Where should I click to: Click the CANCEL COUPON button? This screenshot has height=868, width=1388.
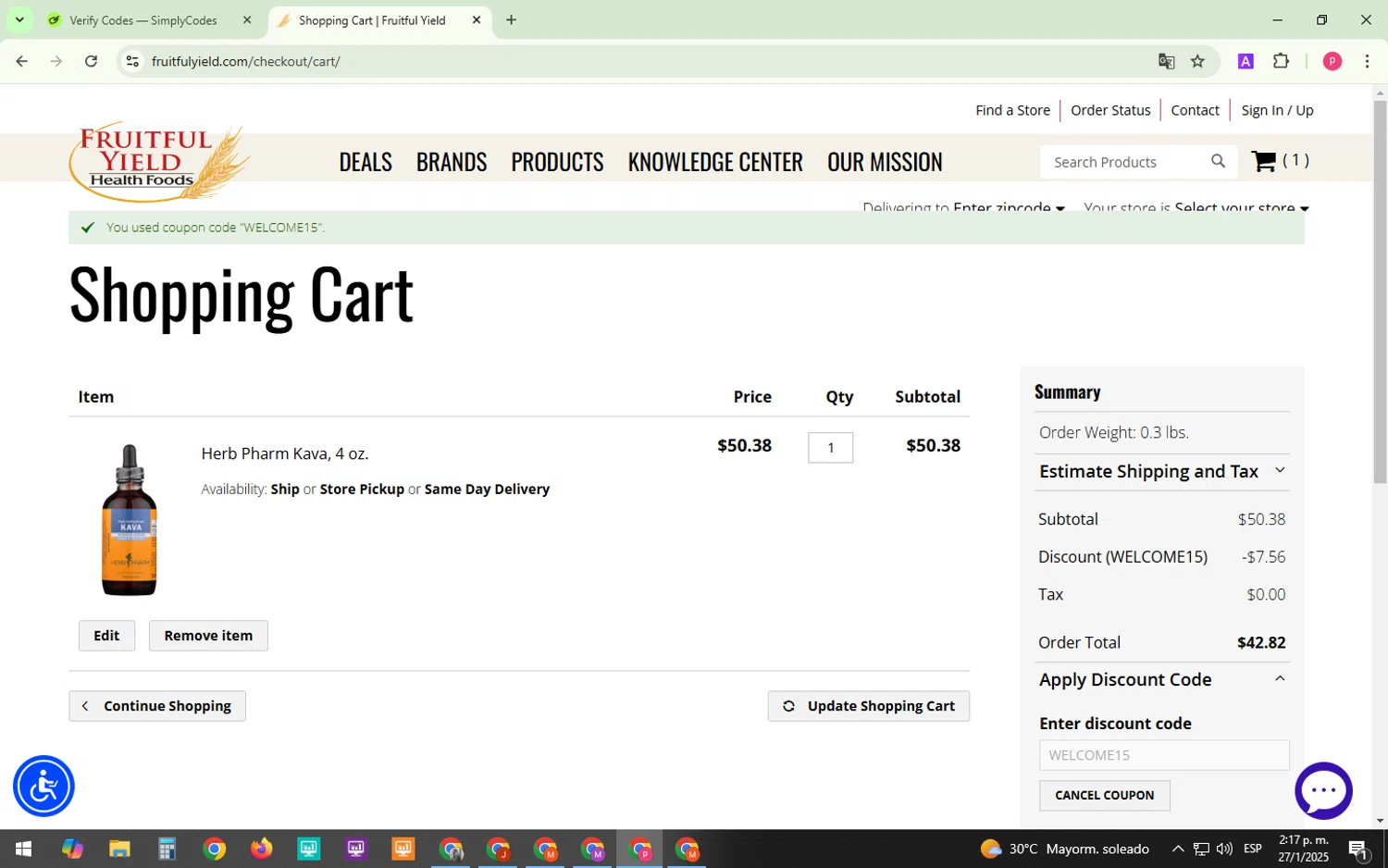pos(1104,795)
